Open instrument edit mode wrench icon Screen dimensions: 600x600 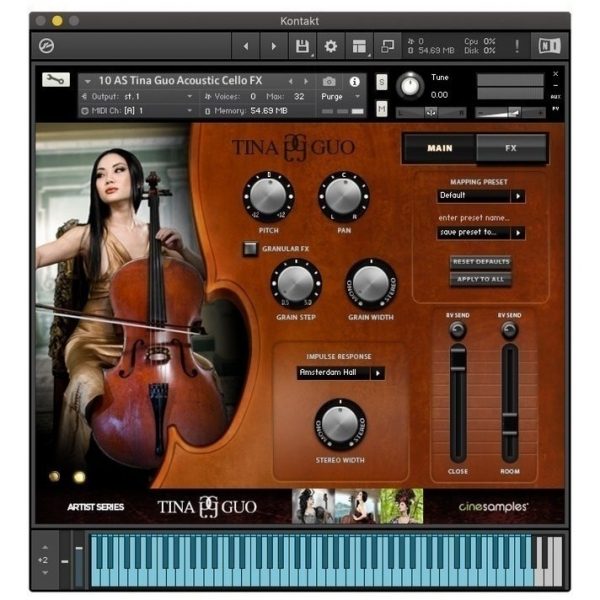tap(56, 80)
